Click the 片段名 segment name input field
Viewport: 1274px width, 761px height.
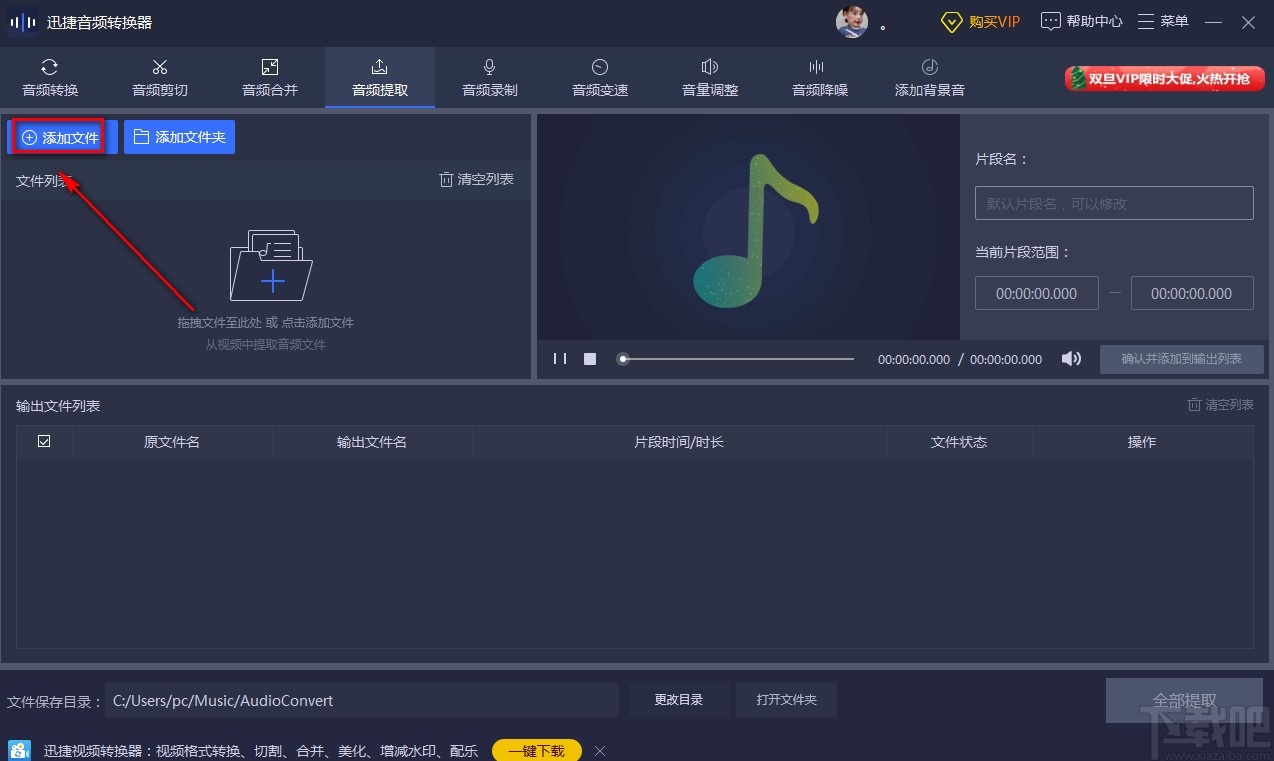[1113, 202]
